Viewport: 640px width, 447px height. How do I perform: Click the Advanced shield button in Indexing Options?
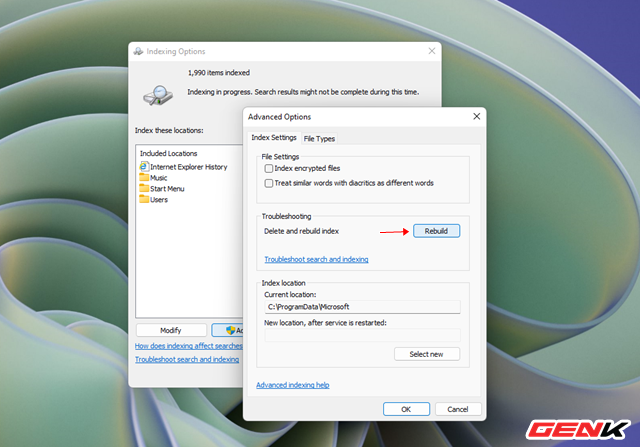pos(228,330)
